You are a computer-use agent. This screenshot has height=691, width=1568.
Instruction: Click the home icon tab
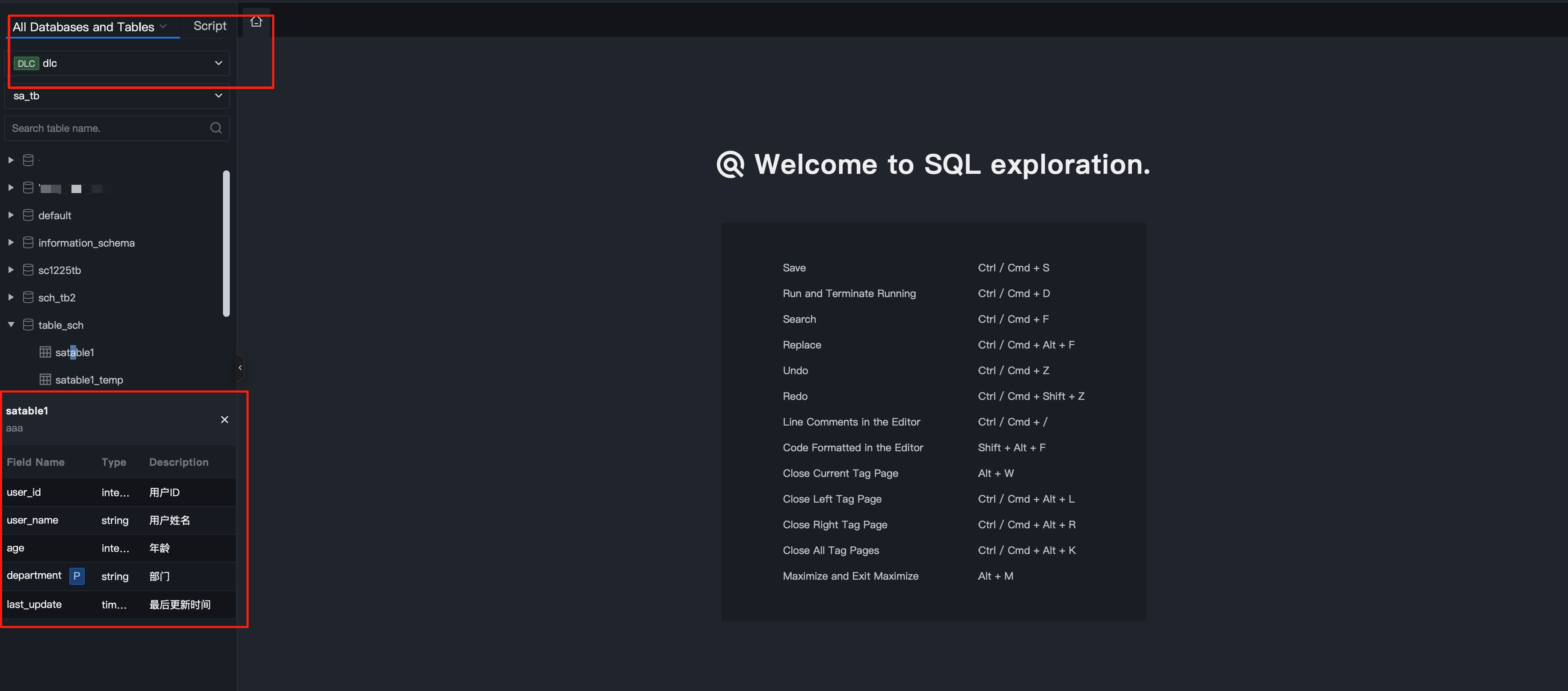(255, 22)
